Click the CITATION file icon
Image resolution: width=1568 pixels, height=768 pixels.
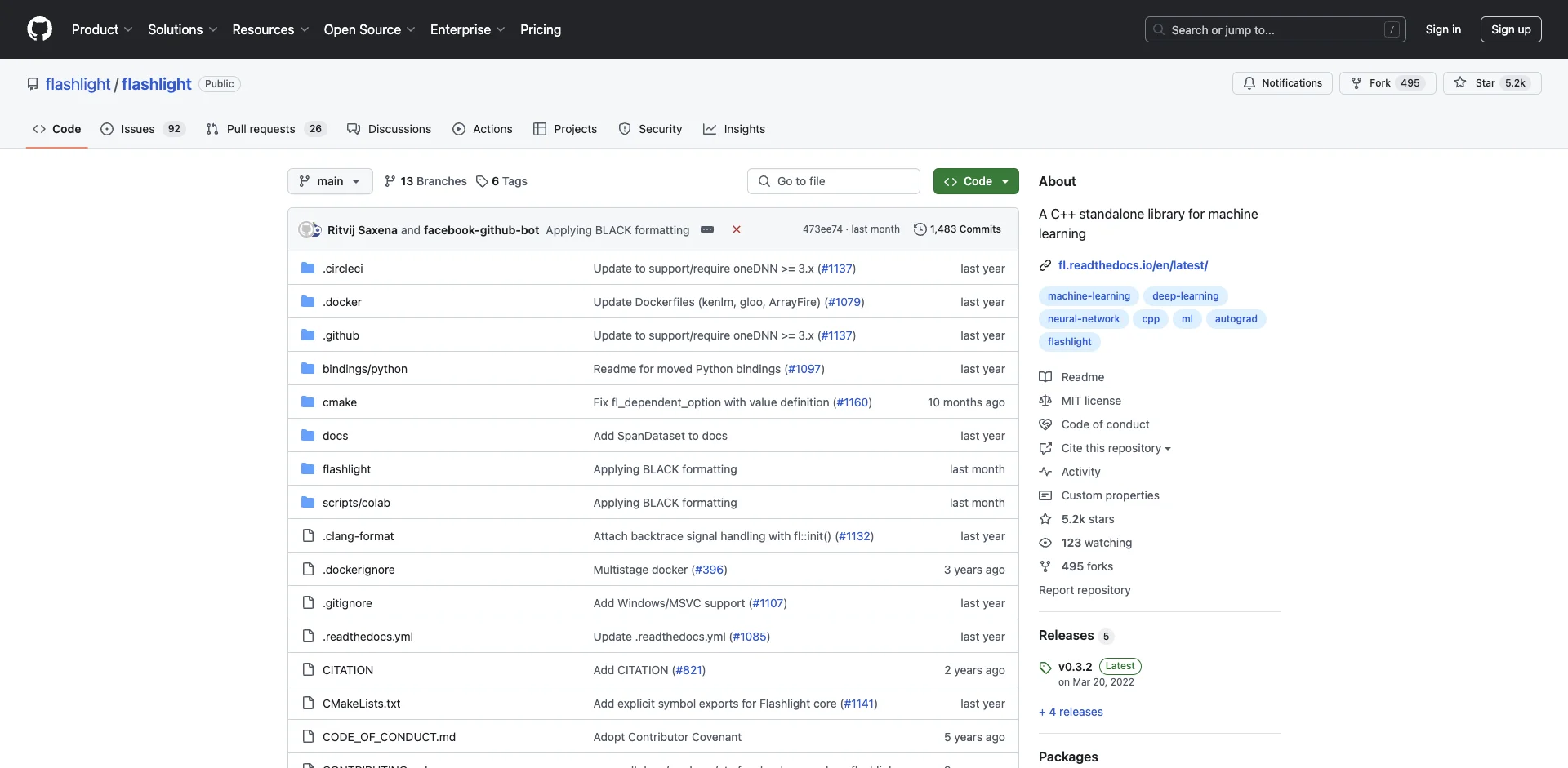(x=308, y=670)
